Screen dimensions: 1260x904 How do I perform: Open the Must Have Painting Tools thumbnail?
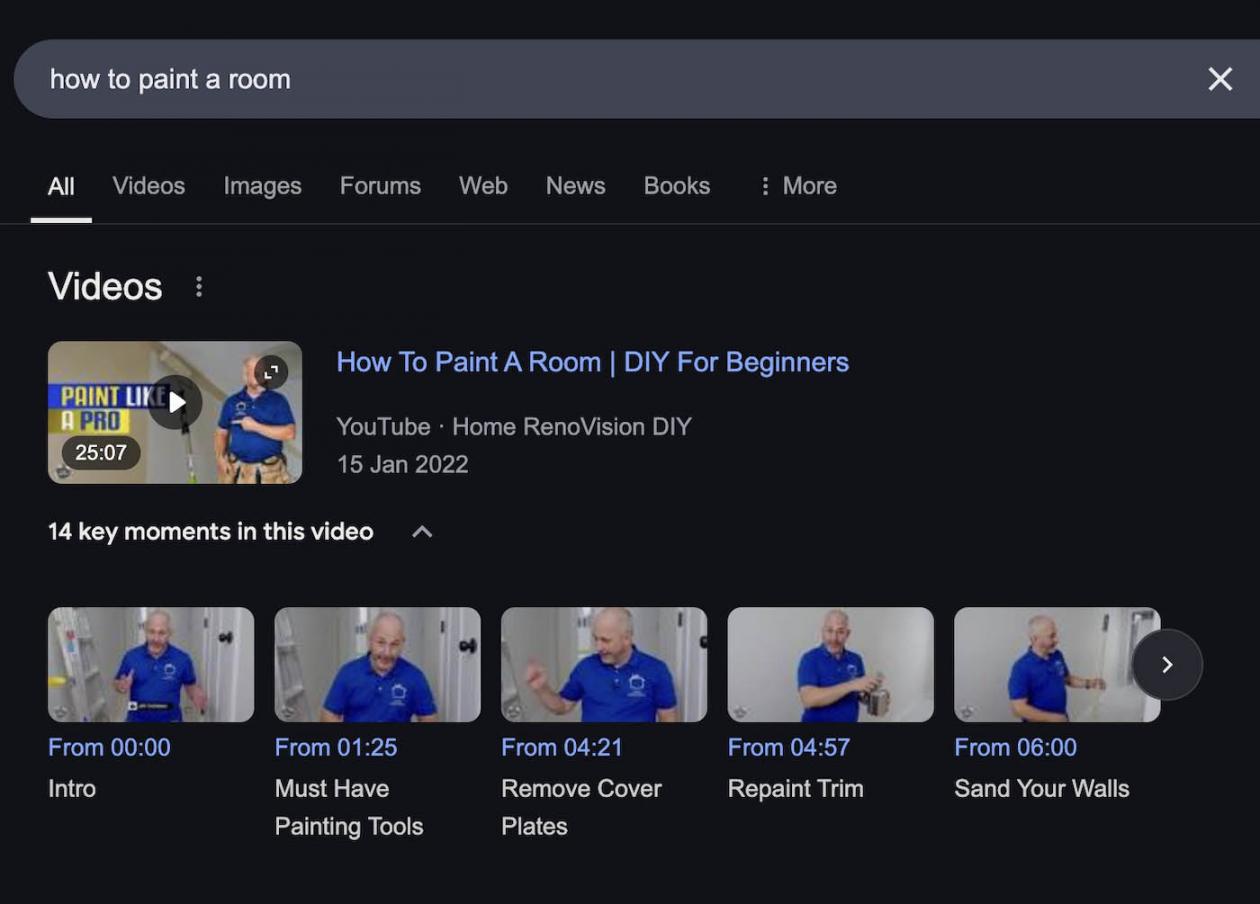(377, 664)
